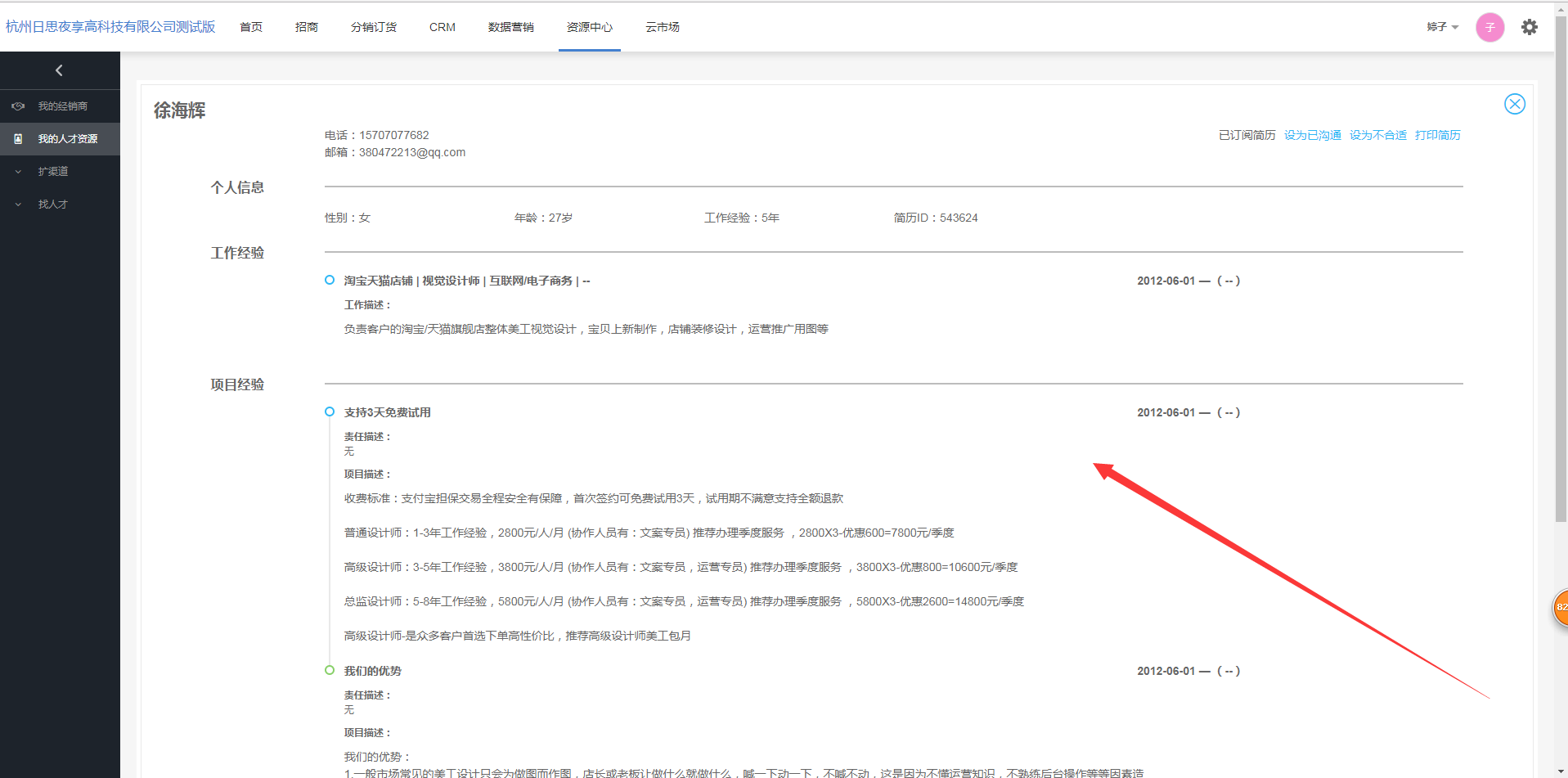
Task: Click the orange floating badge at right edge
Action: click(1561, 607)
